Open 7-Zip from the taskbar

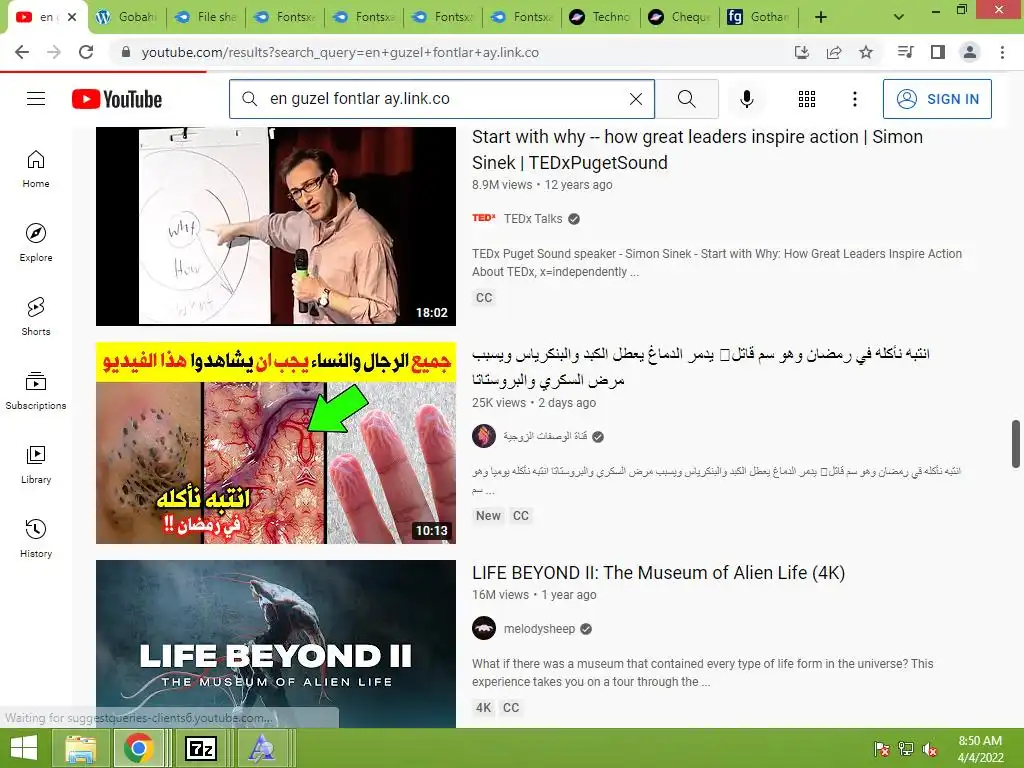coord(200,748)
